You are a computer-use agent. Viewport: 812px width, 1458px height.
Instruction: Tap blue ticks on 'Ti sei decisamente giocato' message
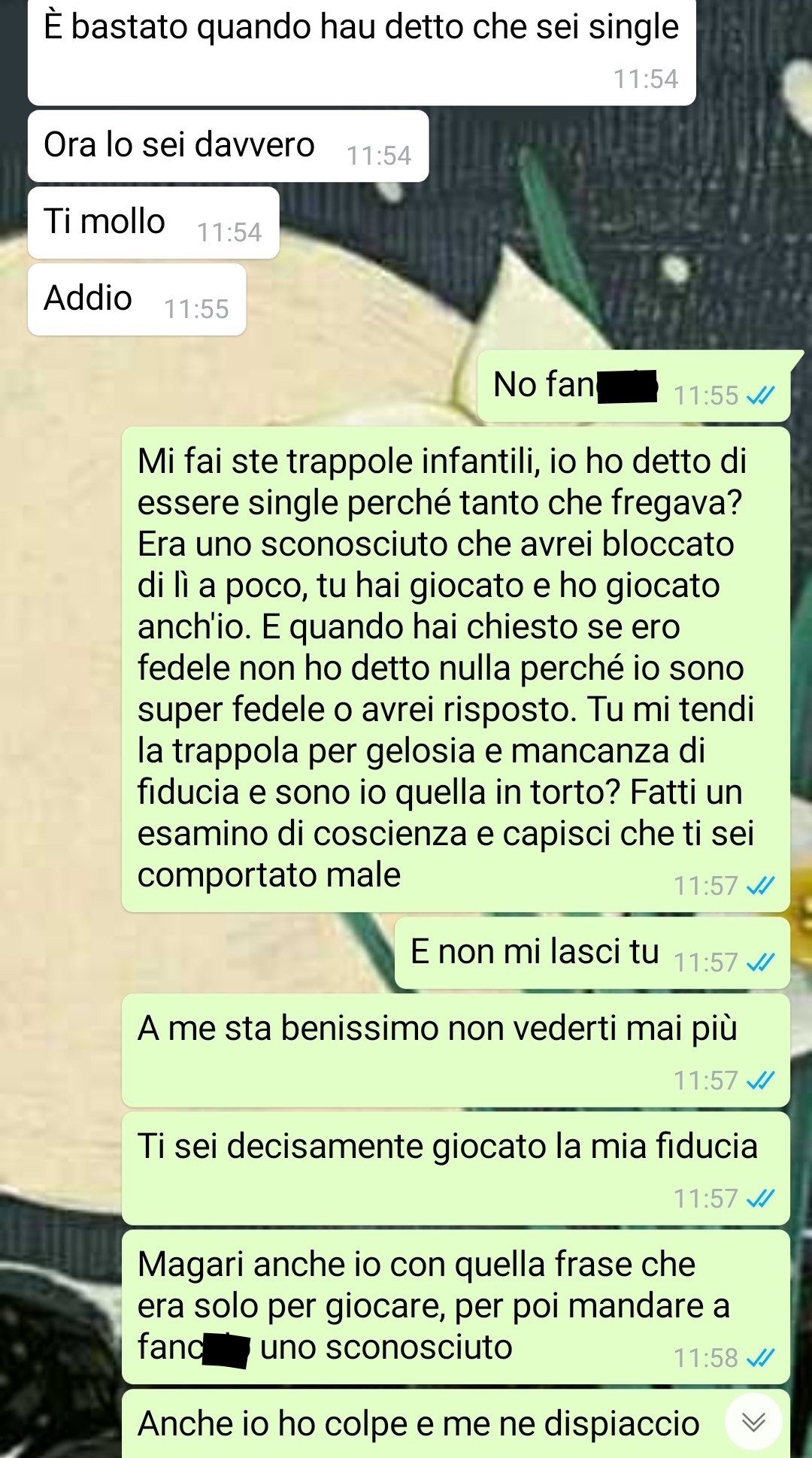760,1199
